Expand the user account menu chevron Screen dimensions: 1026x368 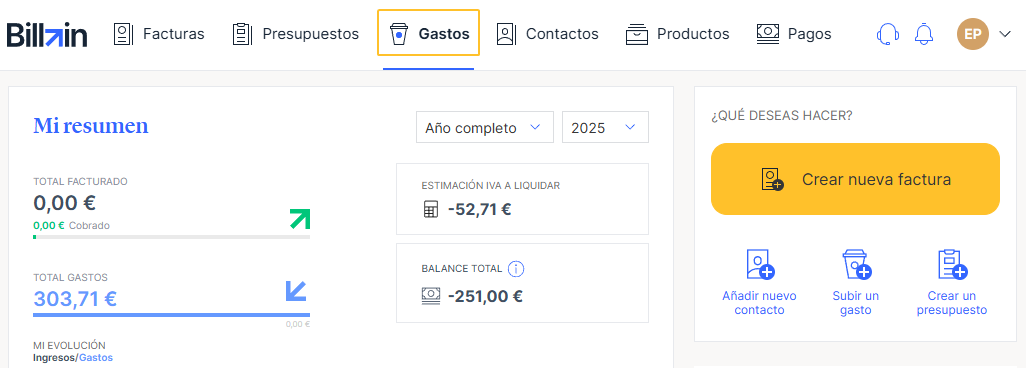pos(1005,34)
